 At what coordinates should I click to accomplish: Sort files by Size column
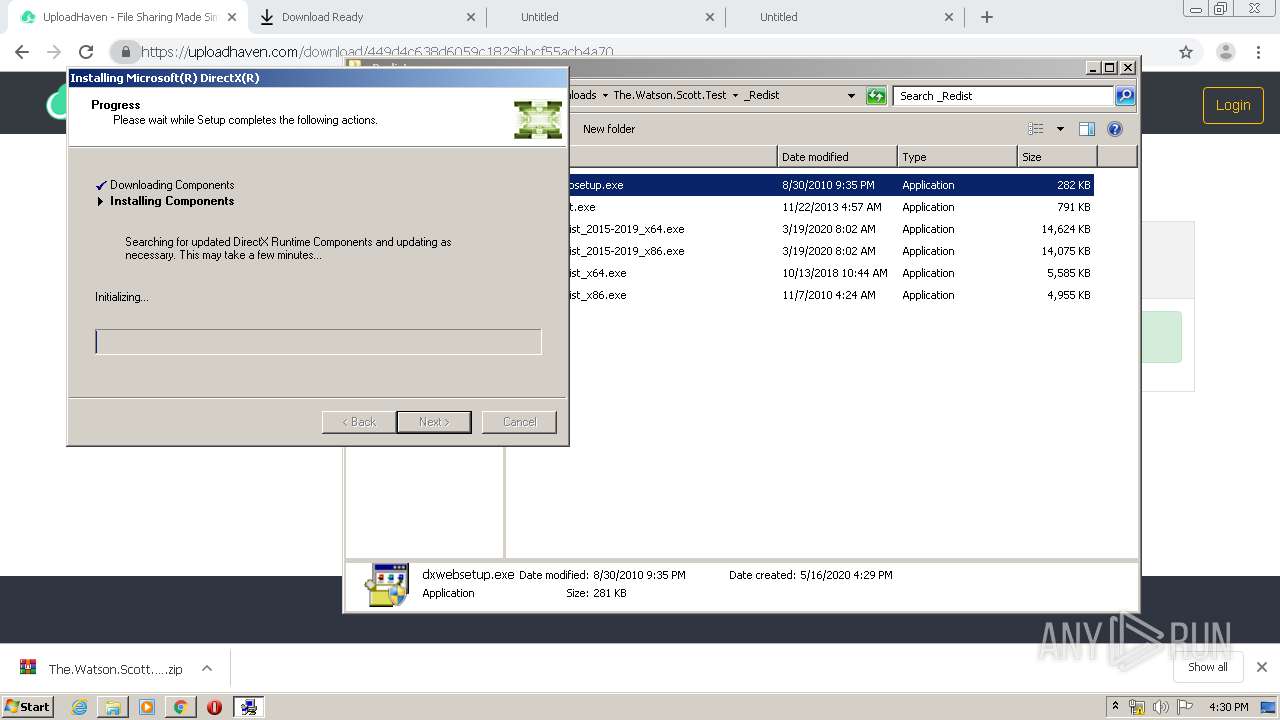pyautogui.click(x=1057, y=157)
